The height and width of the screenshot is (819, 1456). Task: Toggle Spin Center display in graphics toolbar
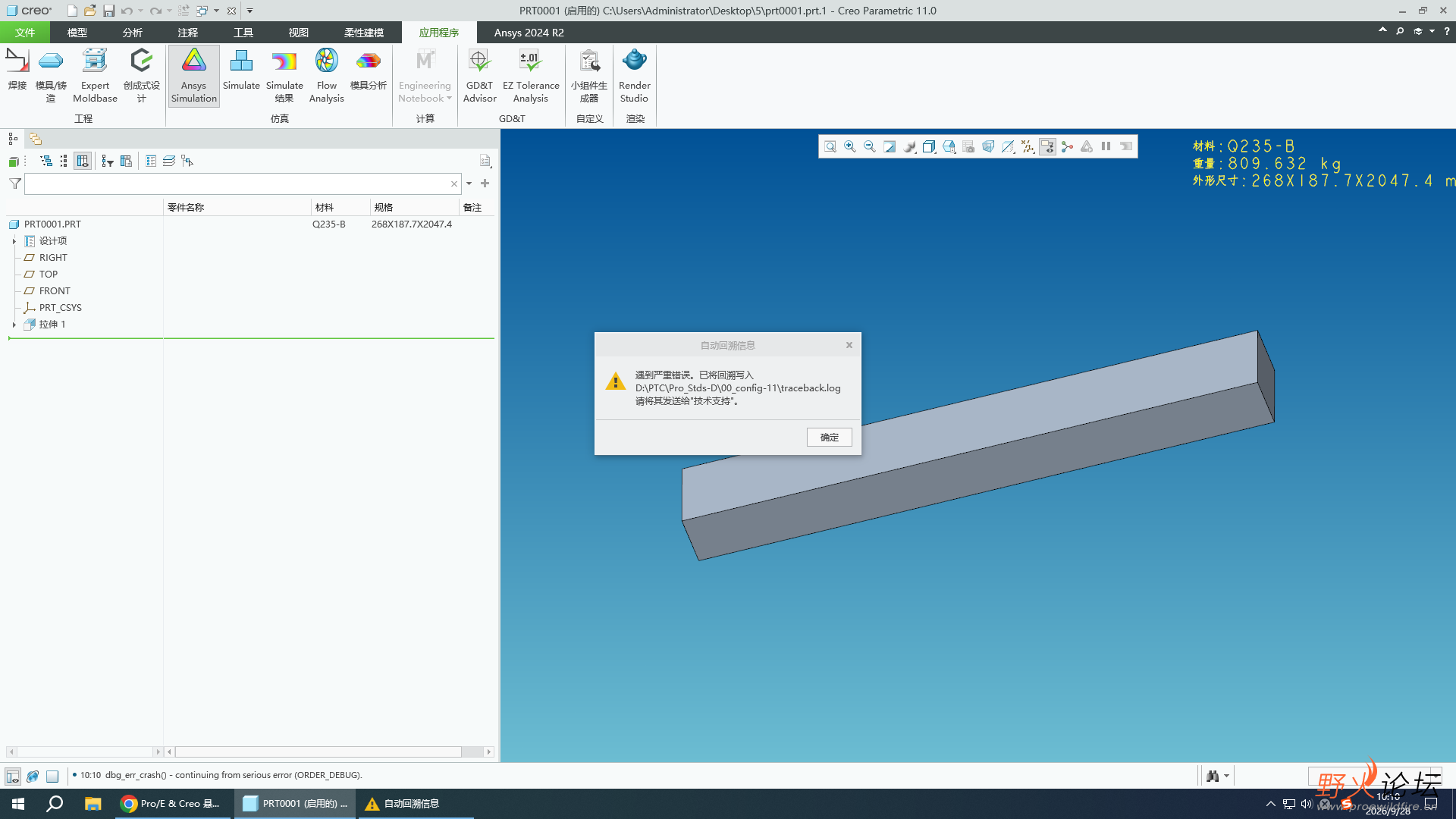click(1067, 146)
